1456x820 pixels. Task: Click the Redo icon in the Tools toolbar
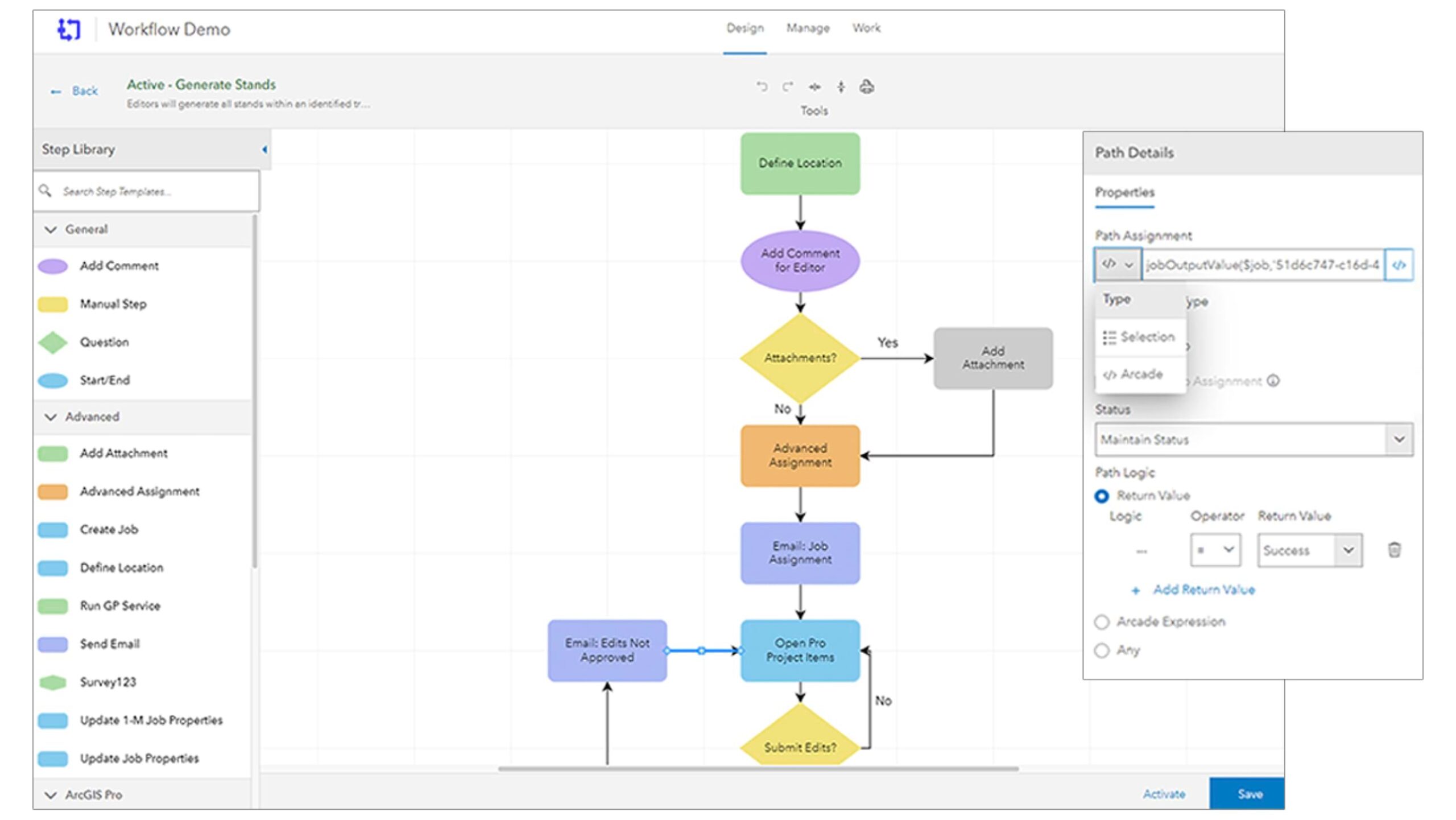788,86
